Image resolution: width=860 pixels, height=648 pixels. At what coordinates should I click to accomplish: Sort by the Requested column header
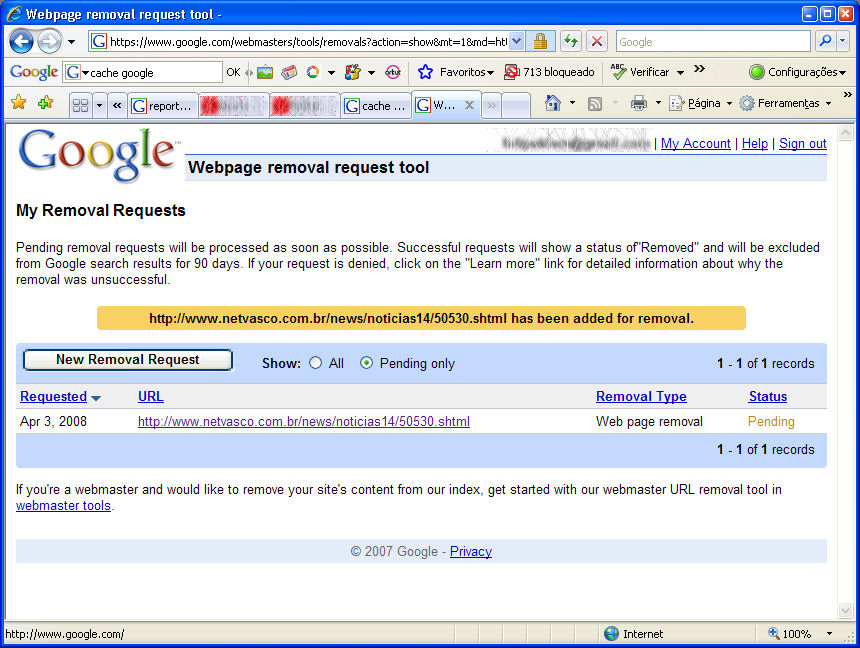pyautogui.click(x=53, y=397)
